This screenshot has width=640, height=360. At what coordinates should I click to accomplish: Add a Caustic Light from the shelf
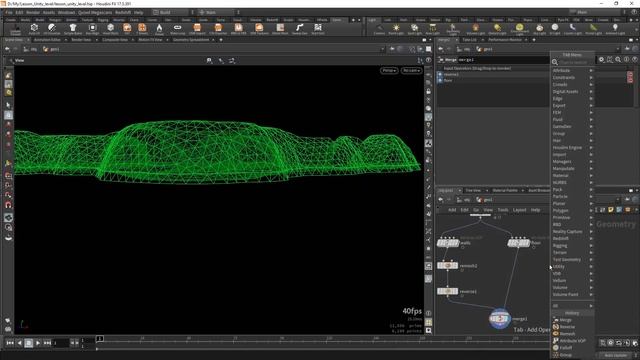tap(573, 29)
